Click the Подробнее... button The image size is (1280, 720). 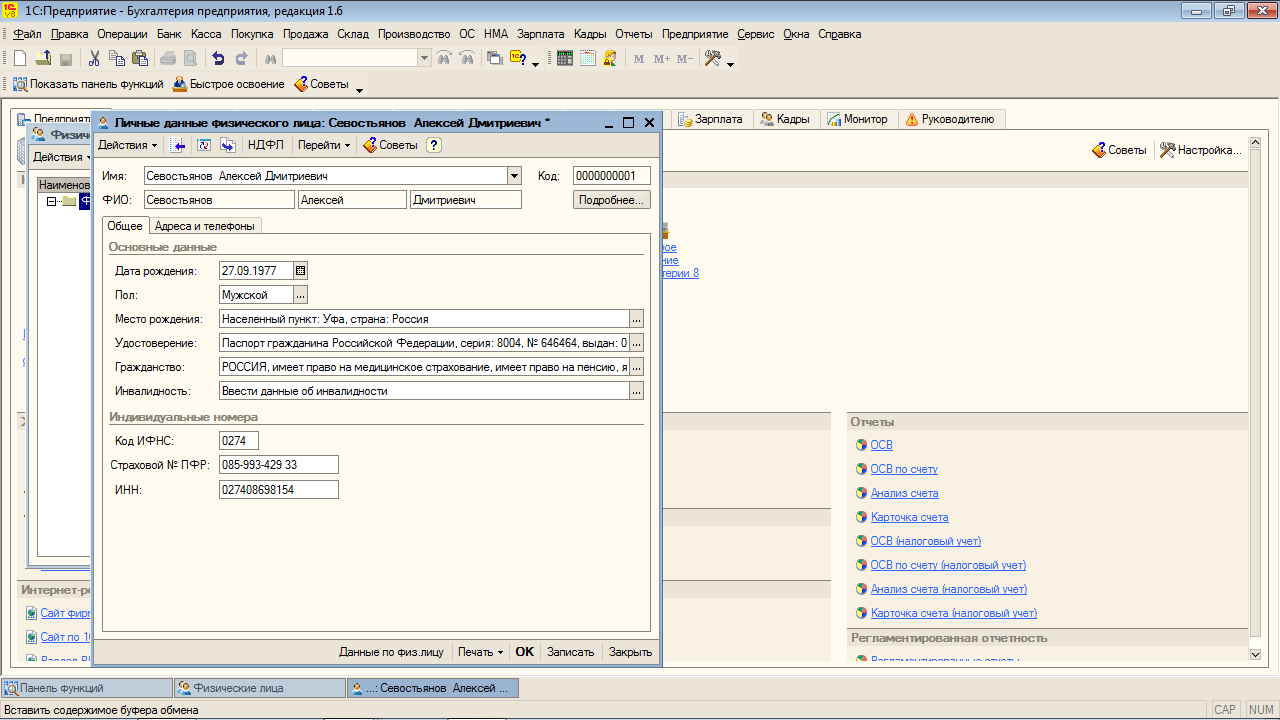612,200
